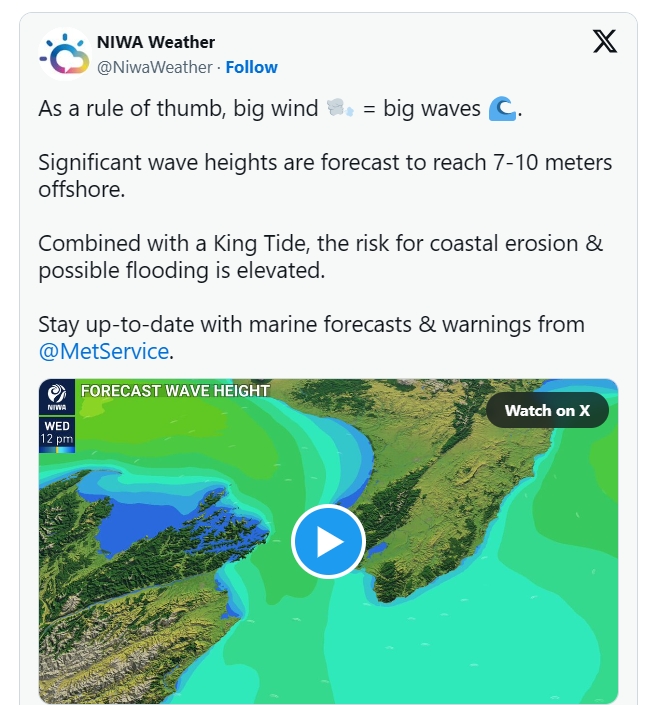Click the @NiwaWeather handle
Image resolution: width=649 pixels, height=705 pixels.
(155, 67)
